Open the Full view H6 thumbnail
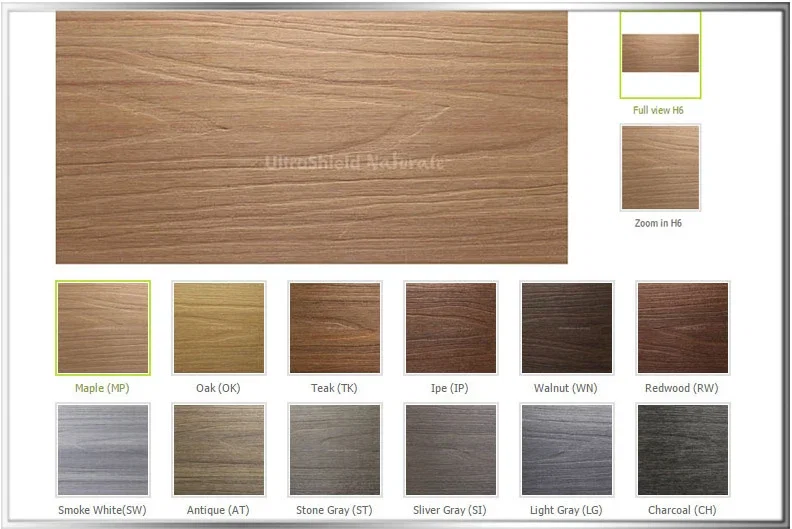 click(661, 55)
